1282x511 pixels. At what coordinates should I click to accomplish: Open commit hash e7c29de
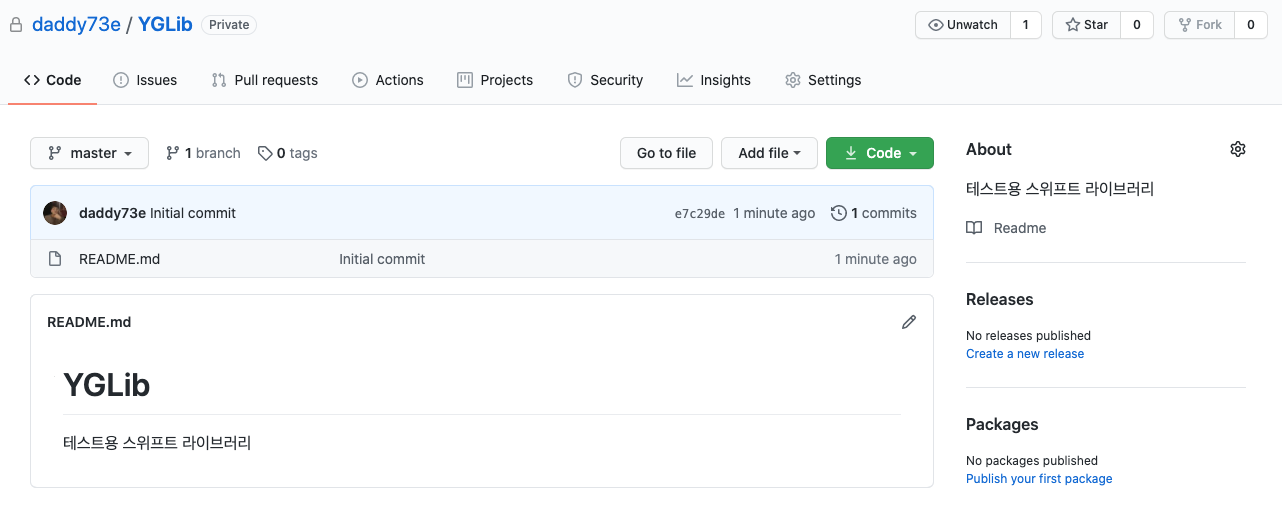pos(700,214)
